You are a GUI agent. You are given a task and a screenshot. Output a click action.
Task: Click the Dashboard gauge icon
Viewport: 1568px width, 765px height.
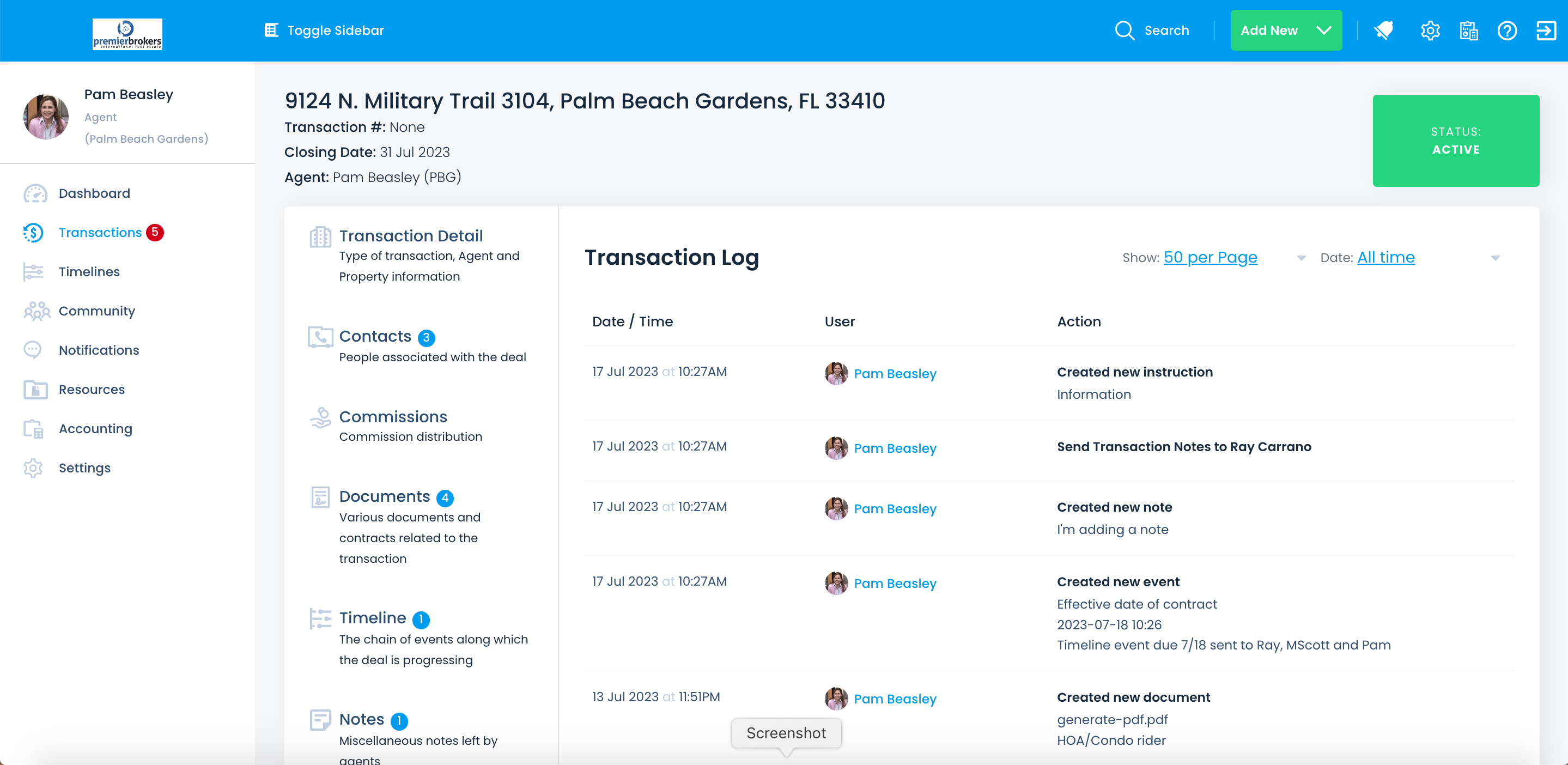click(35, 193)
